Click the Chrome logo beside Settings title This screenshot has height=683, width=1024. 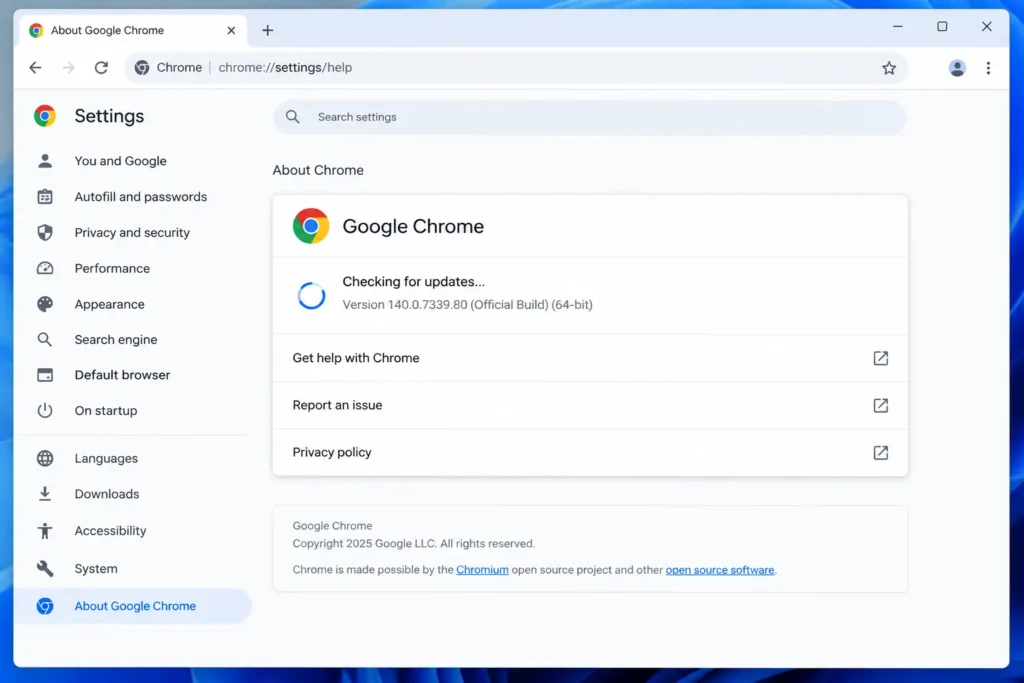pos(45,116)
